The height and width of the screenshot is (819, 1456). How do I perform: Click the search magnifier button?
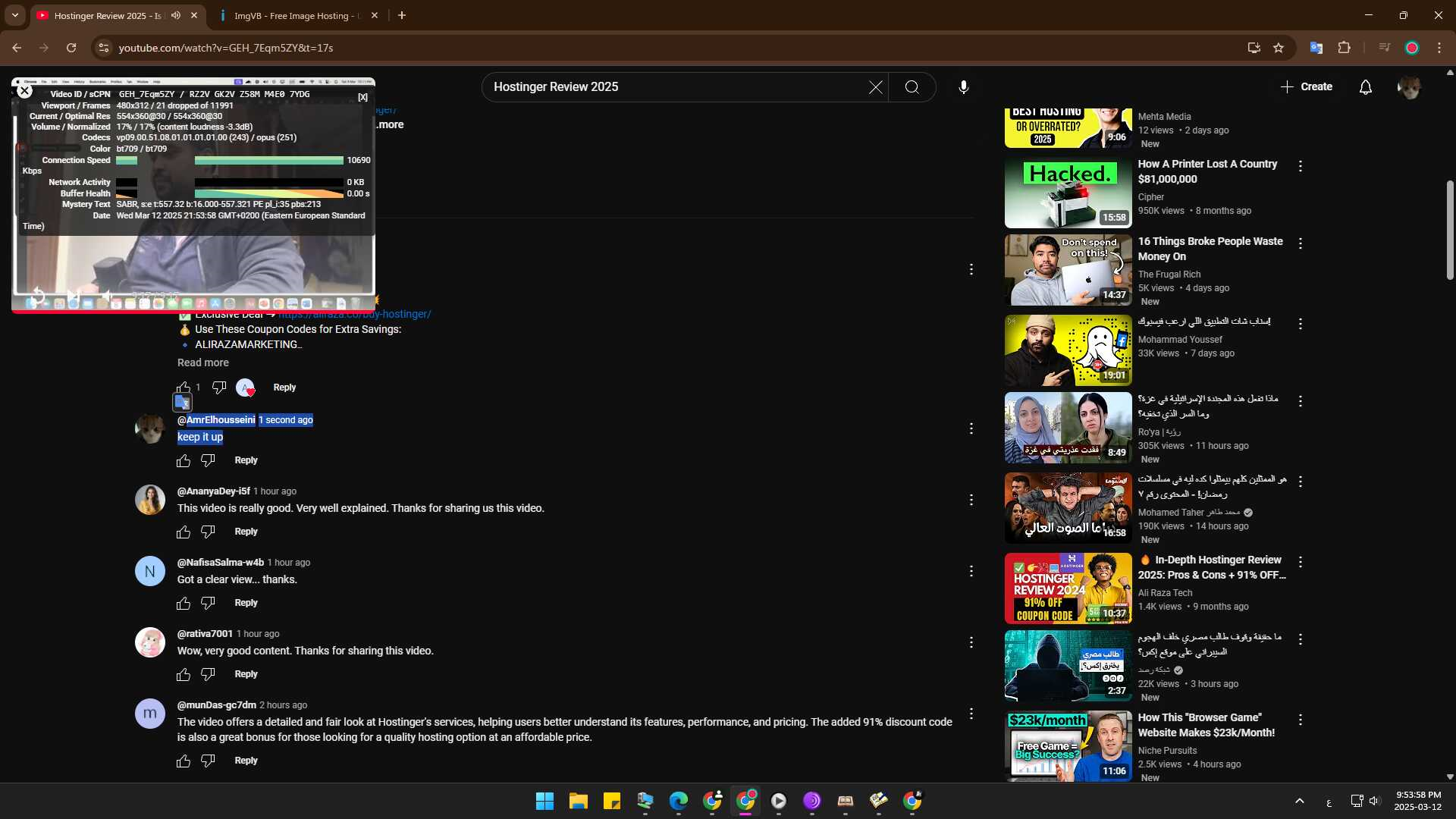(912, 87)
